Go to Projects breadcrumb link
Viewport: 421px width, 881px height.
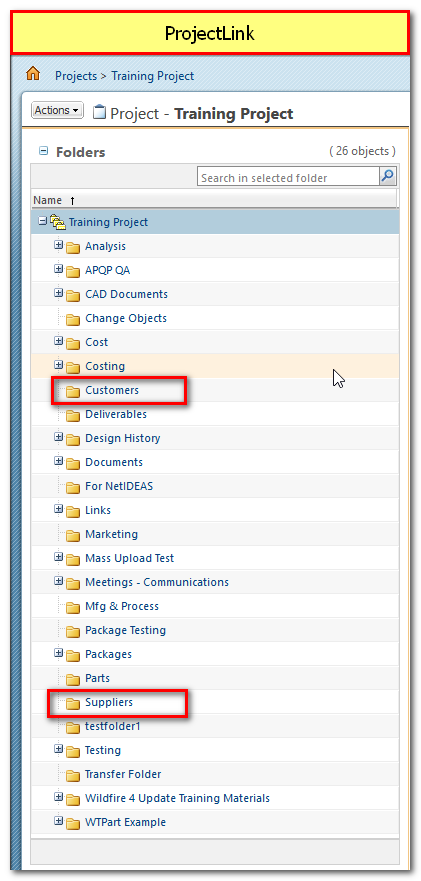click(76, 76)
